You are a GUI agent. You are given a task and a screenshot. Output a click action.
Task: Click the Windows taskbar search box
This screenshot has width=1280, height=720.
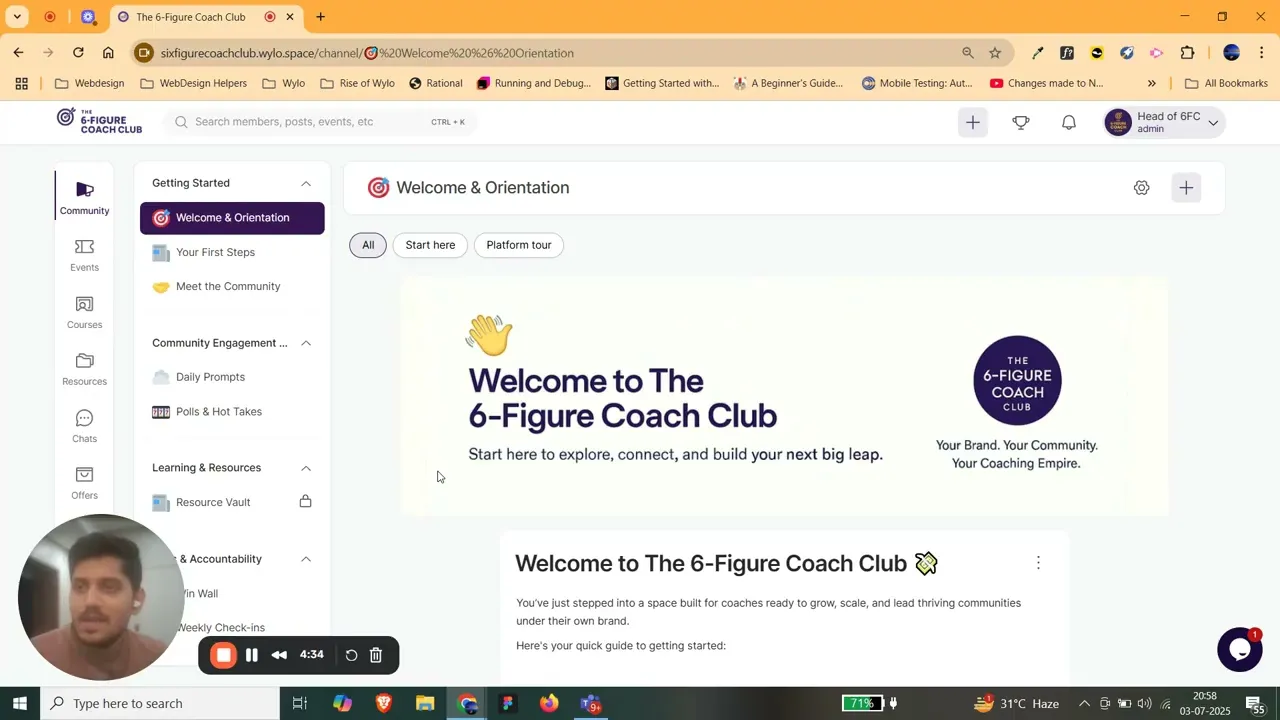coord(160,704)
